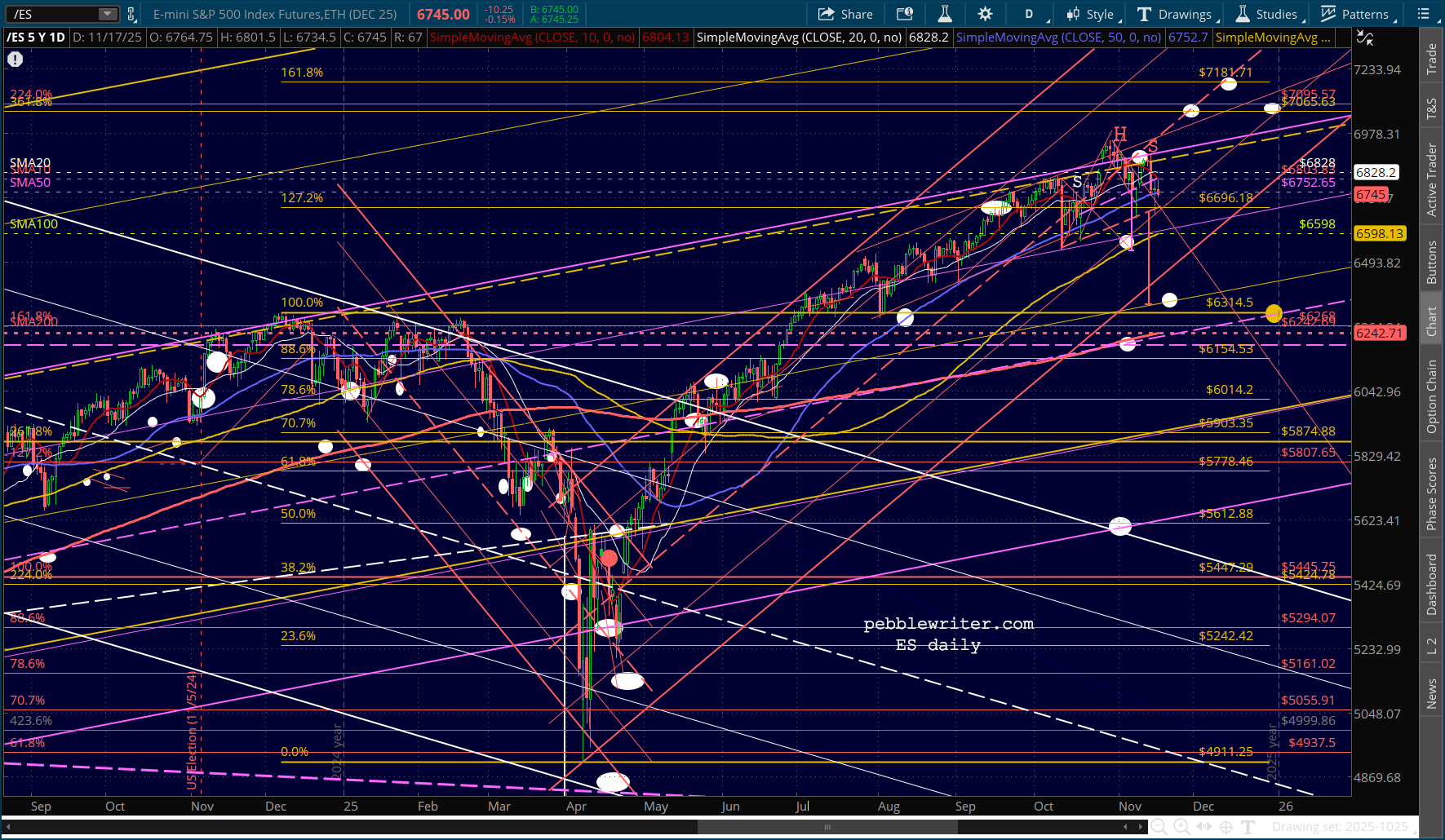Open the chart settings gear icon

(x=985, y=14)
